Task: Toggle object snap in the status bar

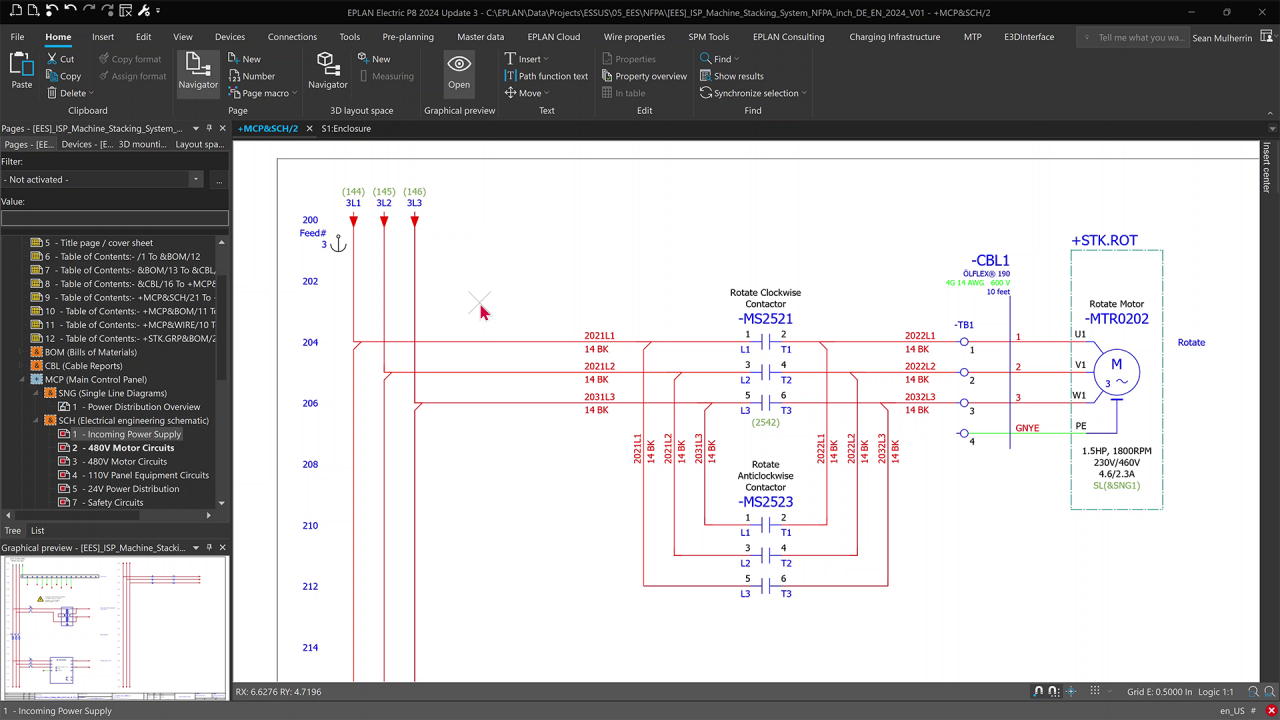Action: pos(1040,691)
